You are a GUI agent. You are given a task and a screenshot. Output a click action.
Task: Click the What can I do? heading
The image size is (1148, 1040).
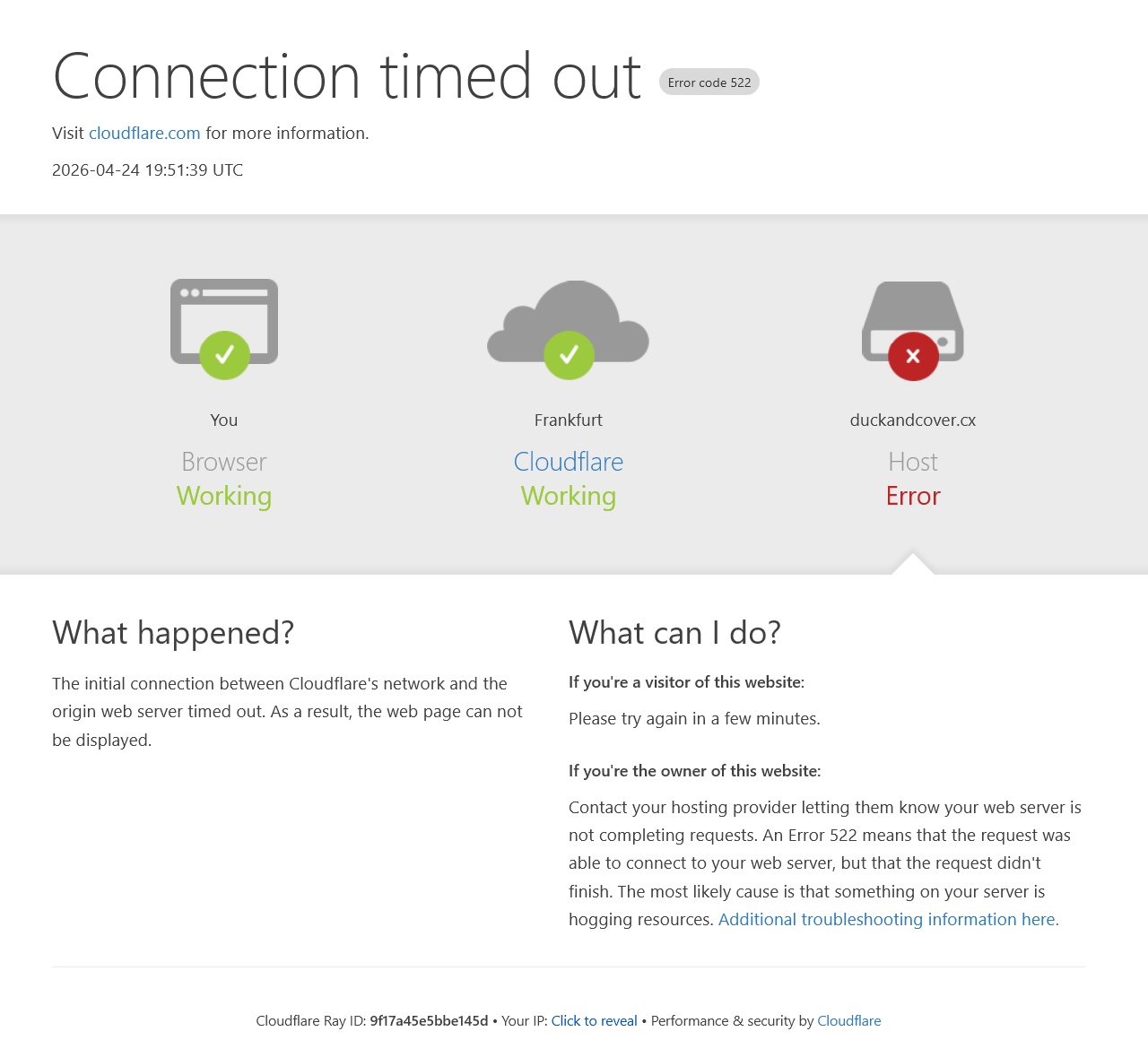coord(674,633)
